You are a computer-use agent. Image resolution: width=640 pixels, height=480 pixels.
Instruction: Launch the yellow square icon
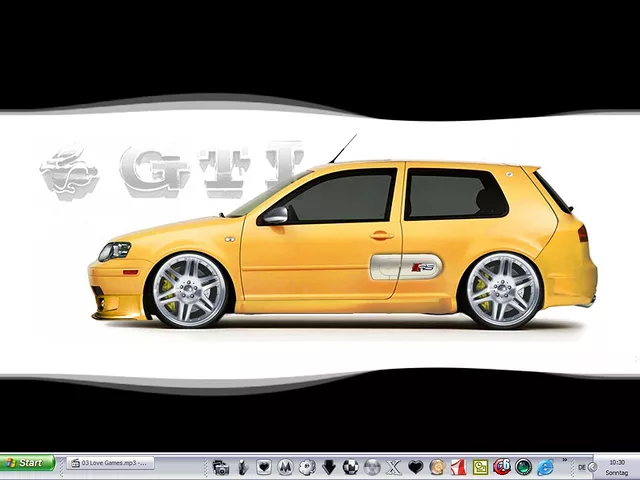pos(480,467)
